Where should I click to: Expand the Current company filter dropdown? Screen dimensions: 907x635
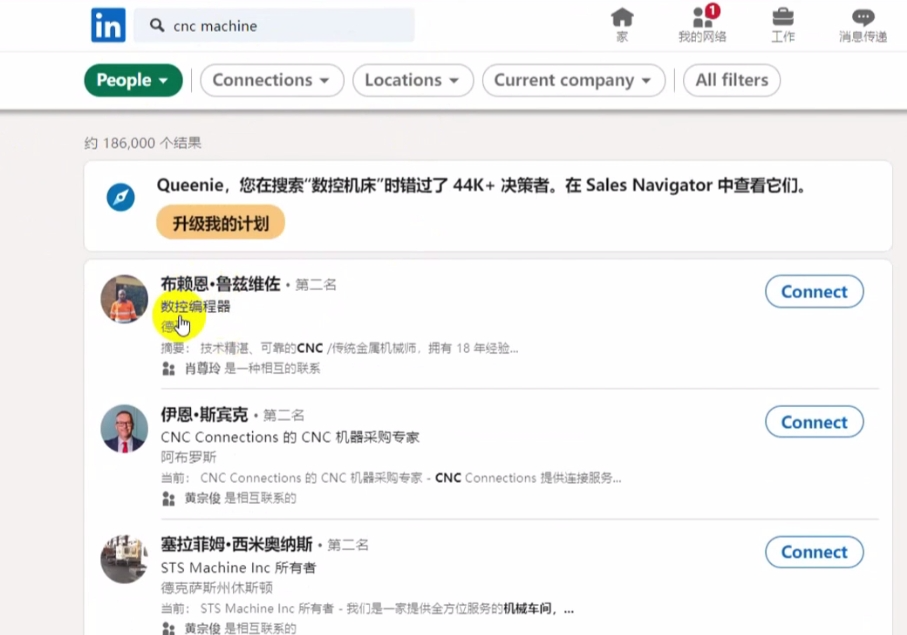573,80
